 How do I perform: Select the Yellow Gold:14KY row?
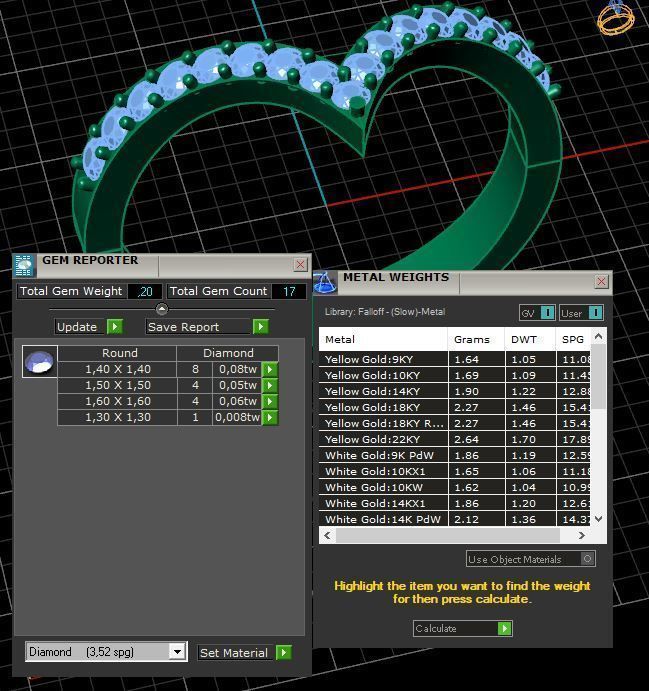(x=454, y=391)
